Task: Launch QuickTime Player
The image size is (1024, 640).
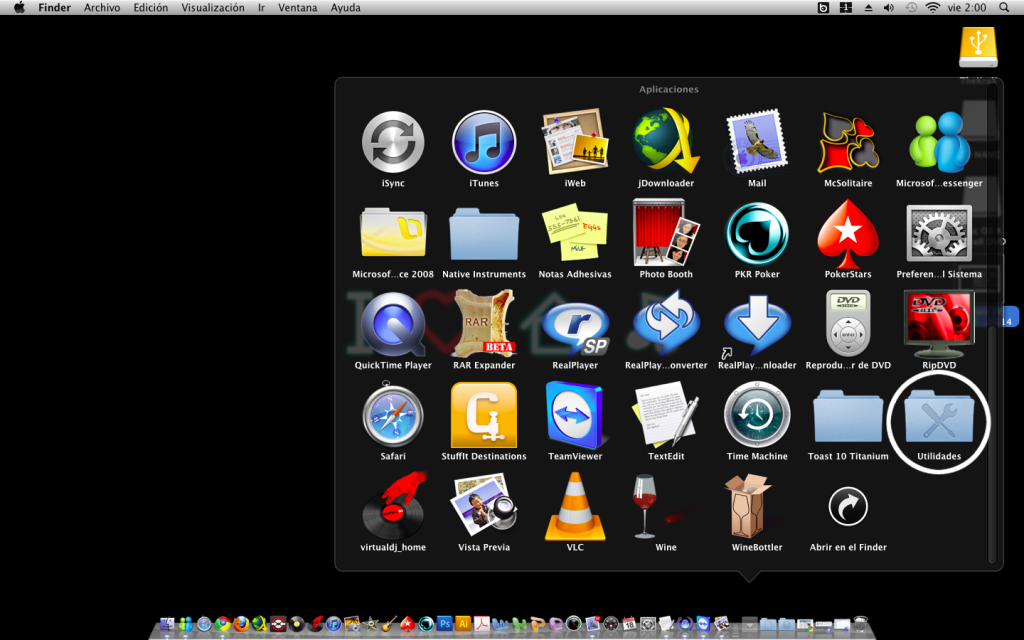Action: (x=392, y=325)
